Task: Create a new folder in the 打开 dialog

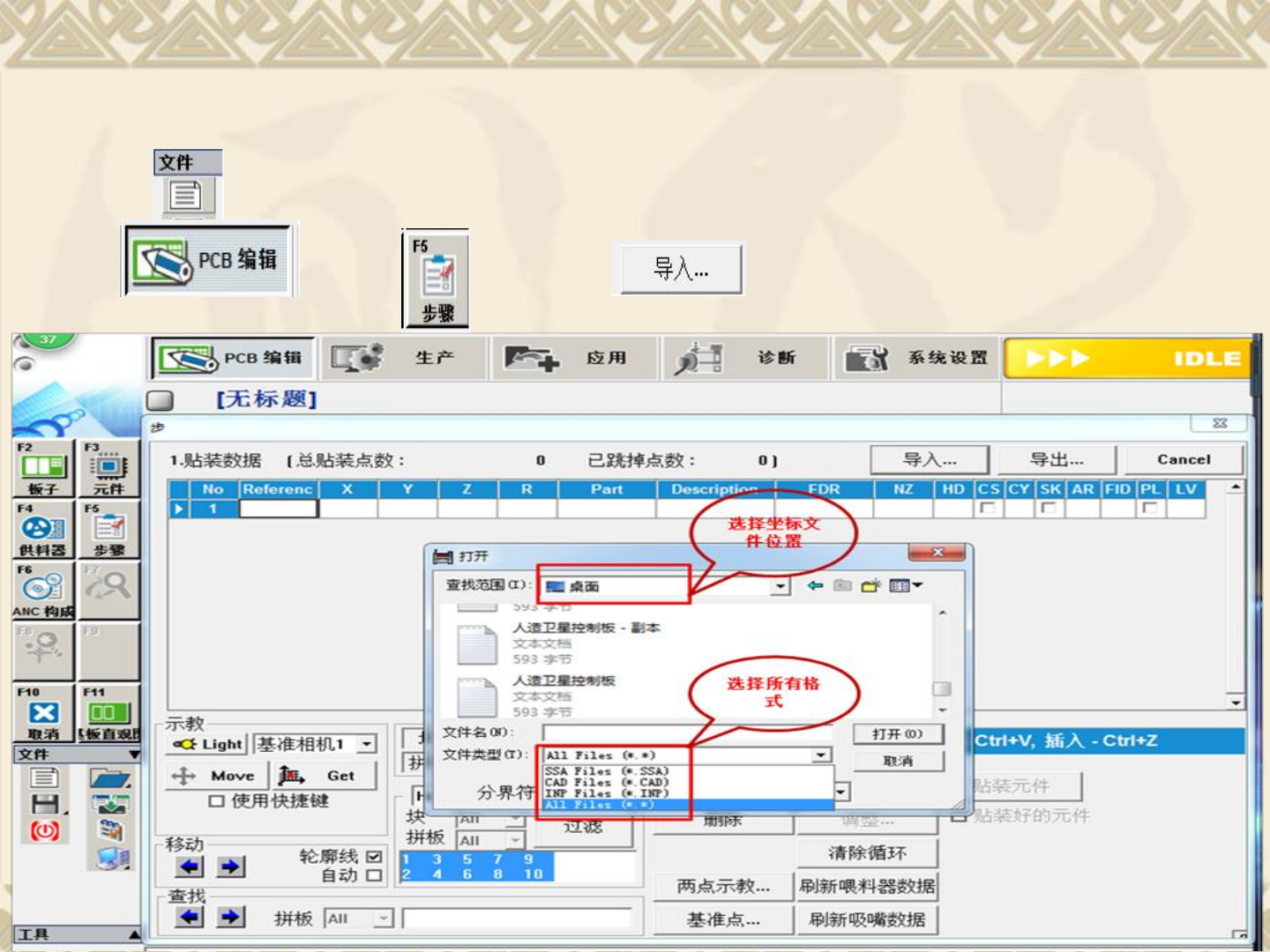Action: (x=870, y=585)
